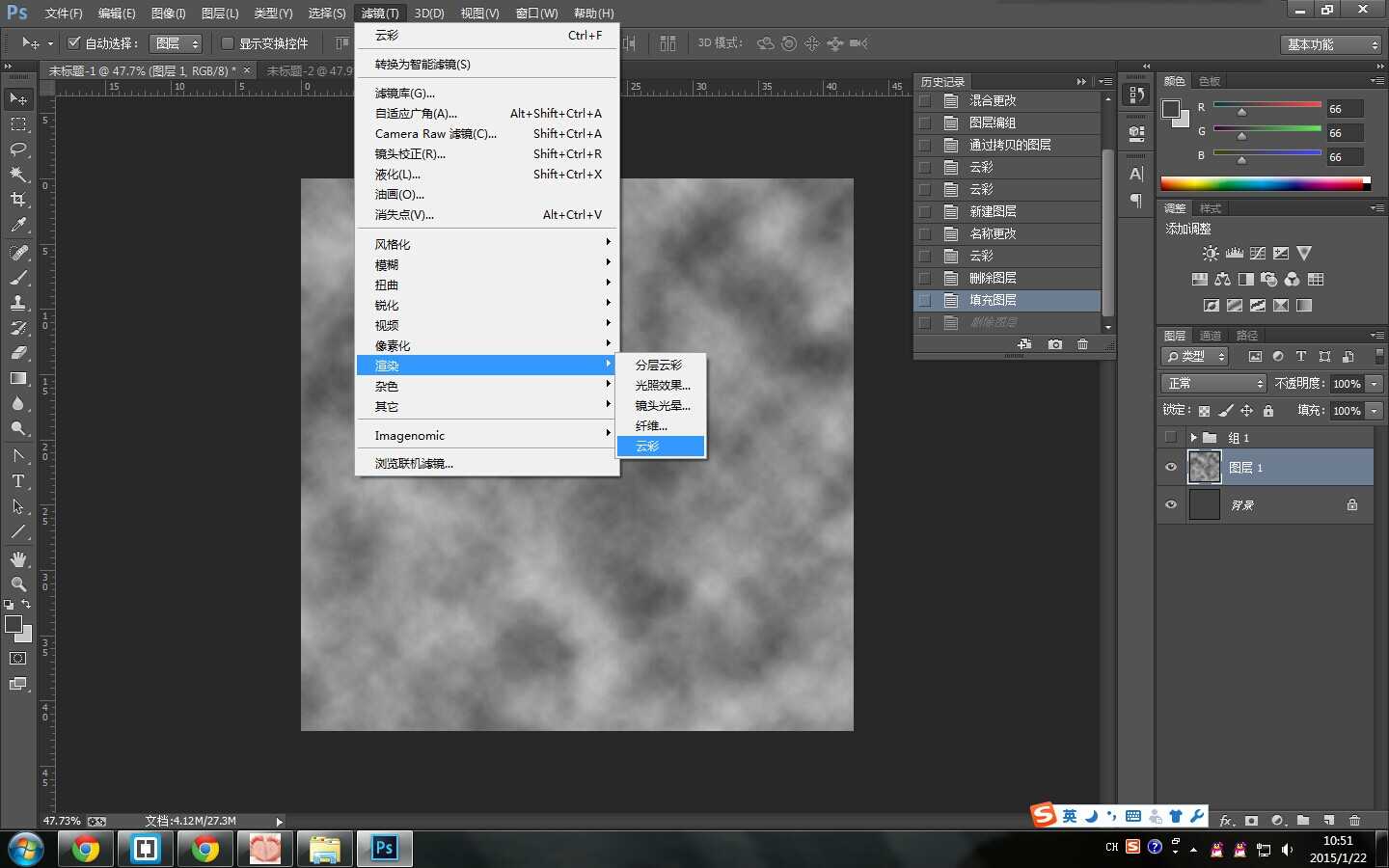Screen dimensions: 1389x868
Task: Open the opacity slider dropdown arrow
Action: [1375, 384]
